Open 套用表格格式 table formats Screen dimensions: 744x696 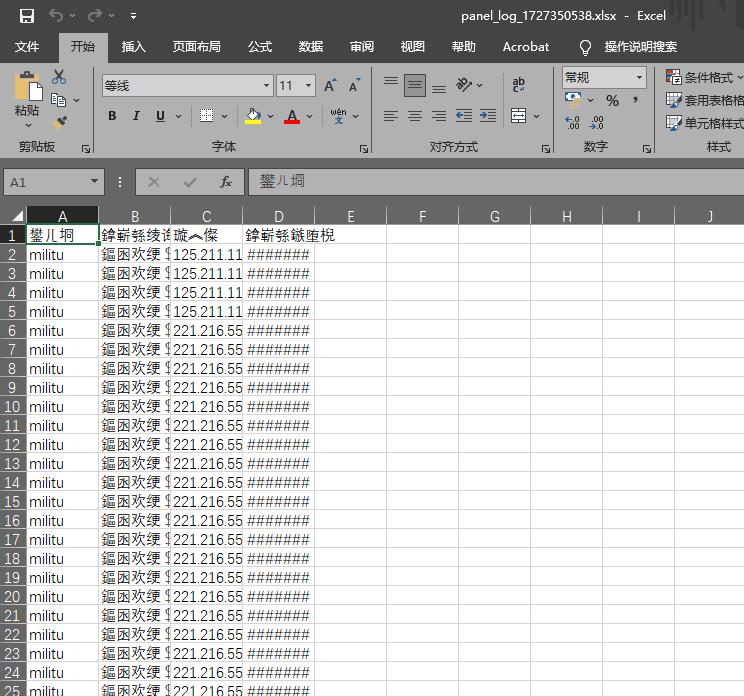[x=704, y=100]
